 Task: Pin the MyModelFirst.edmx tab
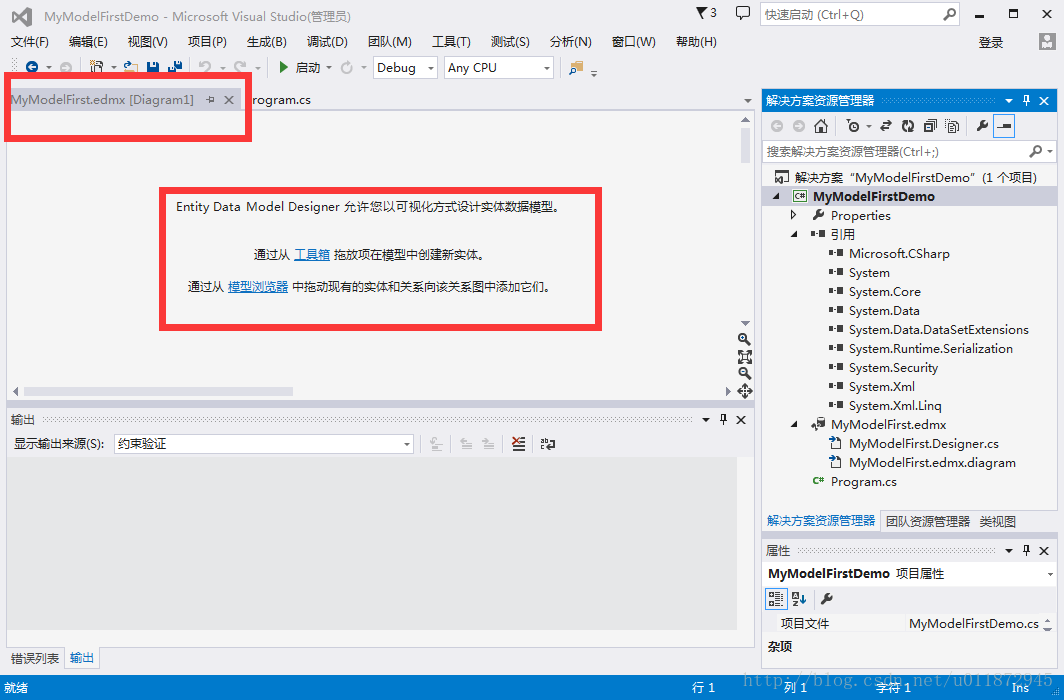(x=210, y=100)
